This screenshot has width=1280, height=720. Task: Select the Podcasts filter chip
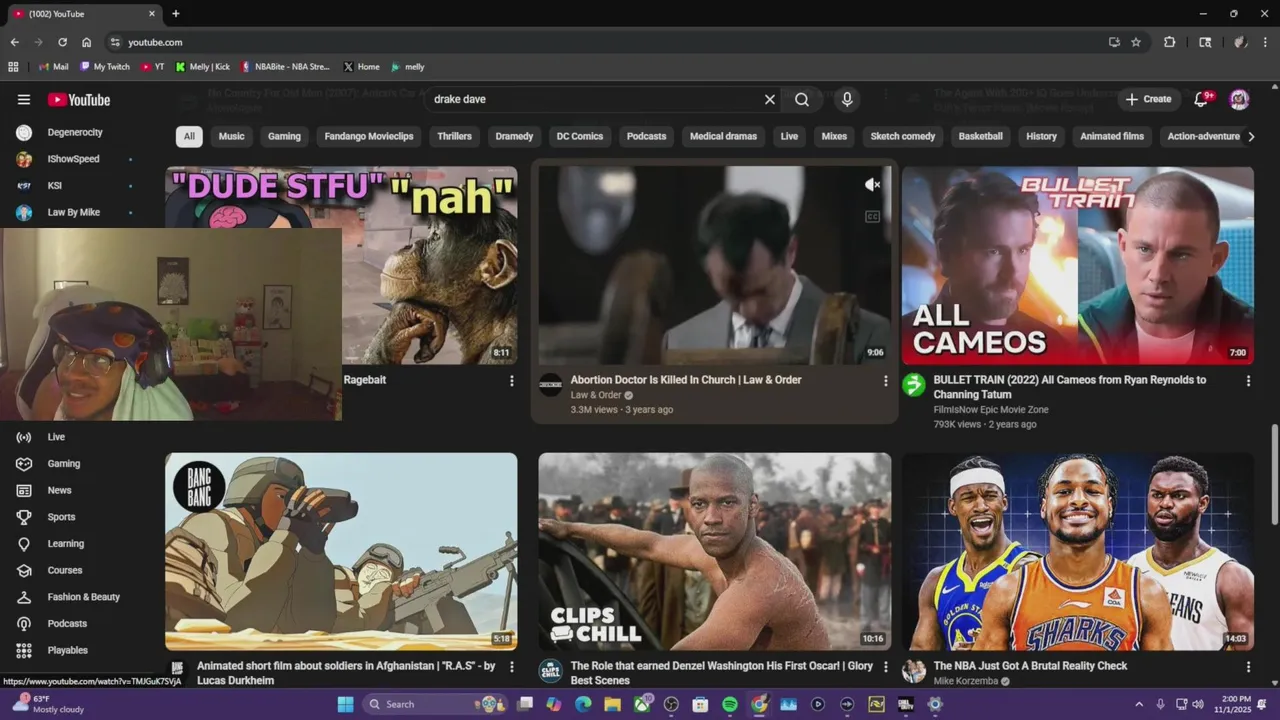tap(646, 136)
